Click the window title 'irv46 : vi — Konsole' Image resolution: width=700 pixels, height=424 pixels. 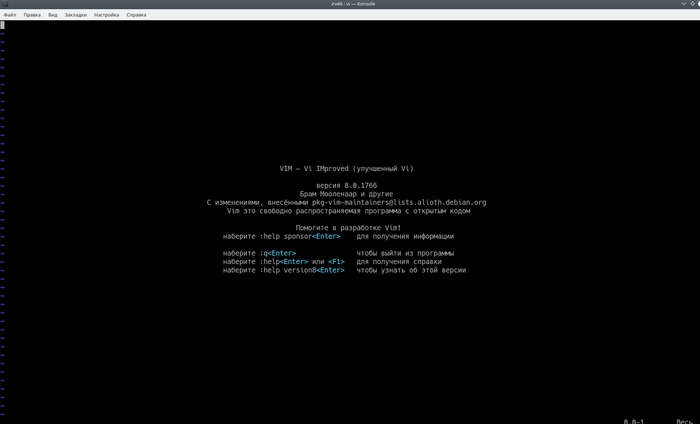click(353, 4)
